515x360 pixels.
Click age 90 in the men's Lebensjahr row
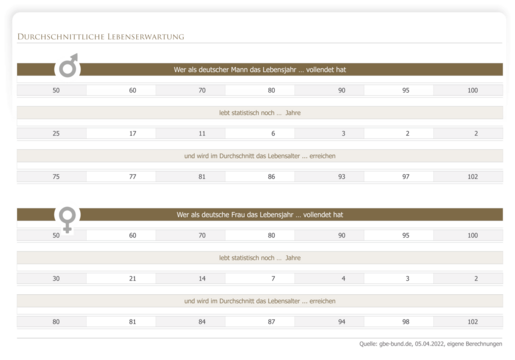342,90
